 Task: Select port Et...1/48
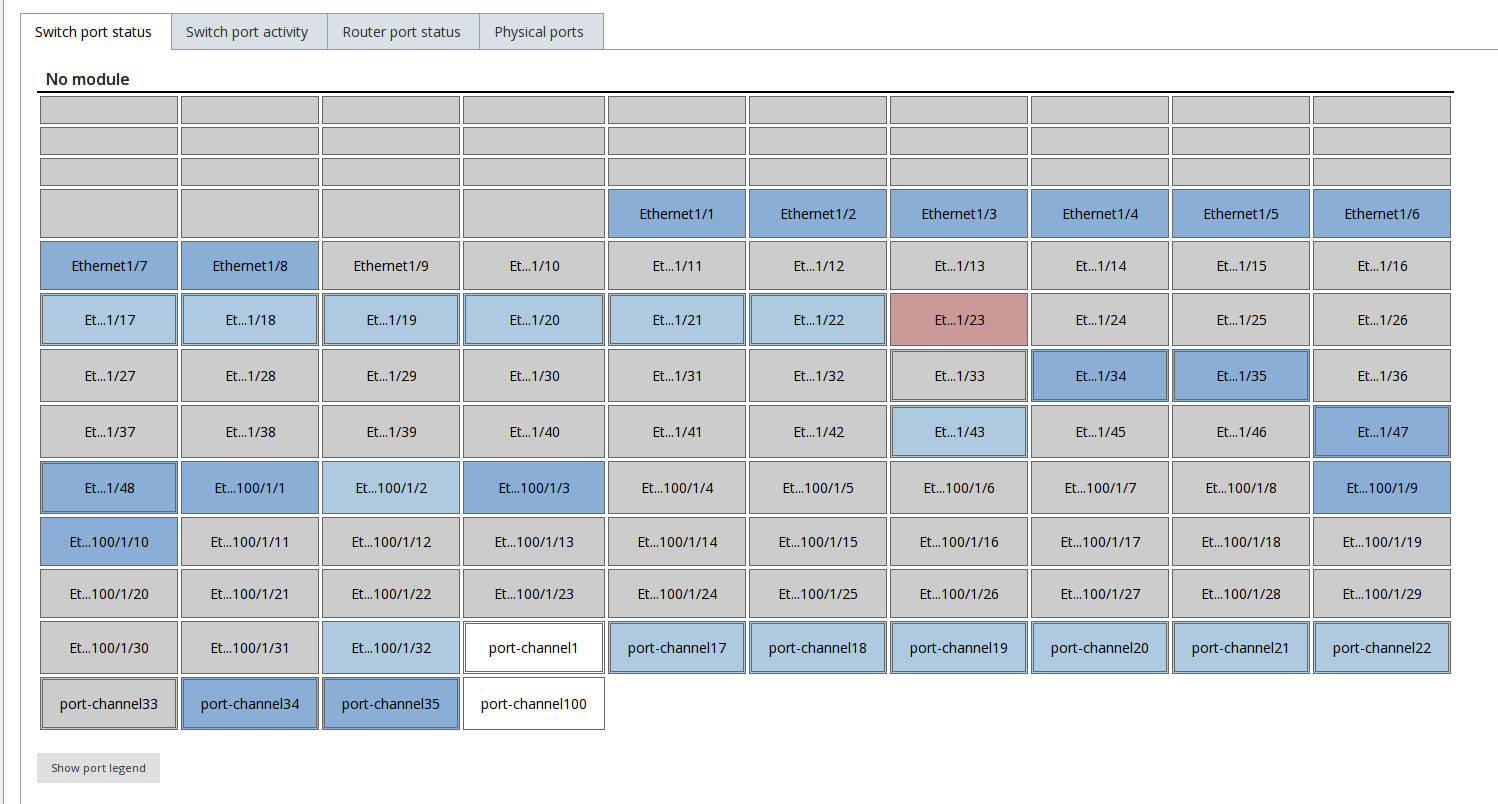(109, 488)
